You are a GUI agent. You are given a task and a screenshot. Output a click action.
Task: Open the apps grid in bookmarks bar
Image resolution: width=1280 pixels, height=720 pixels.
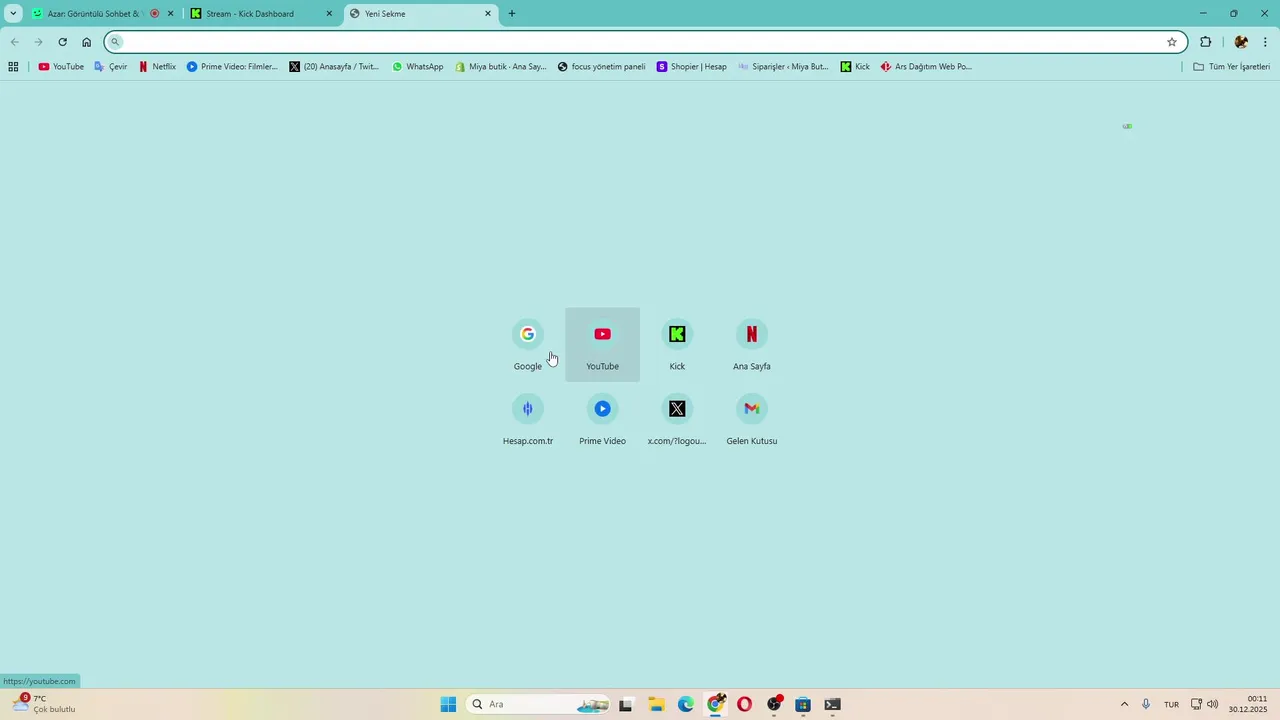[x=13, y=67]
